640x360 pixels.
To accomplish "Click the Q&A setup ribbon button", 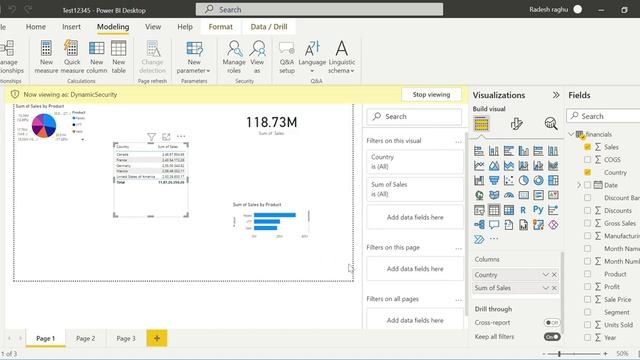I will [287, 57].
